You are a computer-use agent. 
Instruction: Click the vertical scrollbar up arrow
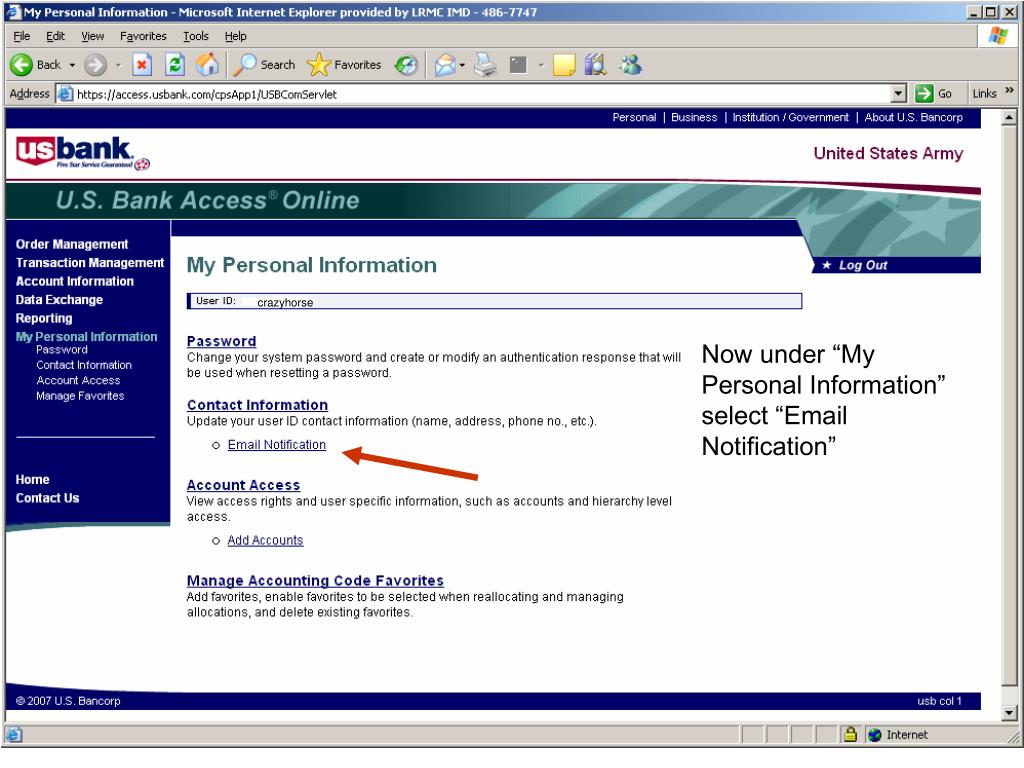pos(1009,118)
